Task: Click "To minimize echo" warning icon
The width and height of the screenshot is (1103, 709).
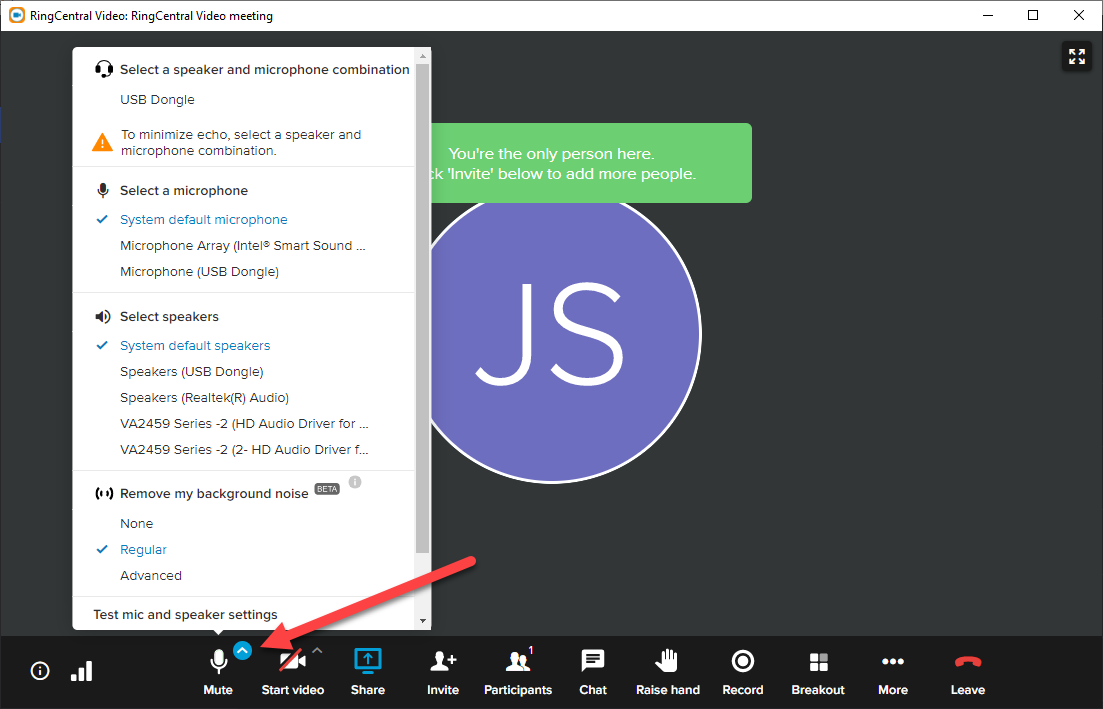Action: (102, 142)
